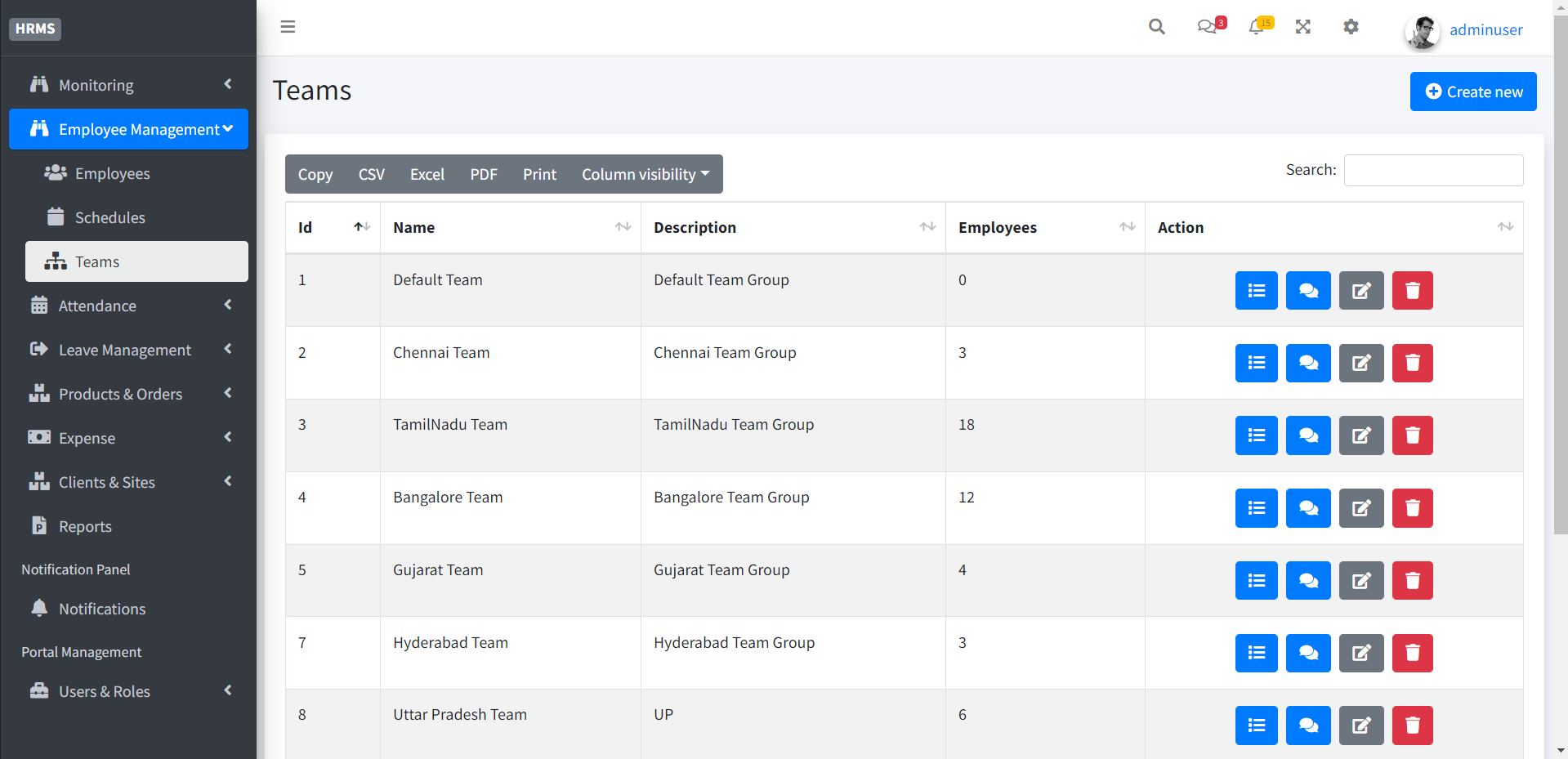The height and width of the screenshot is (759, 1568).
Task: Open the Column visibility dropdown
Action: coord(645,174)
